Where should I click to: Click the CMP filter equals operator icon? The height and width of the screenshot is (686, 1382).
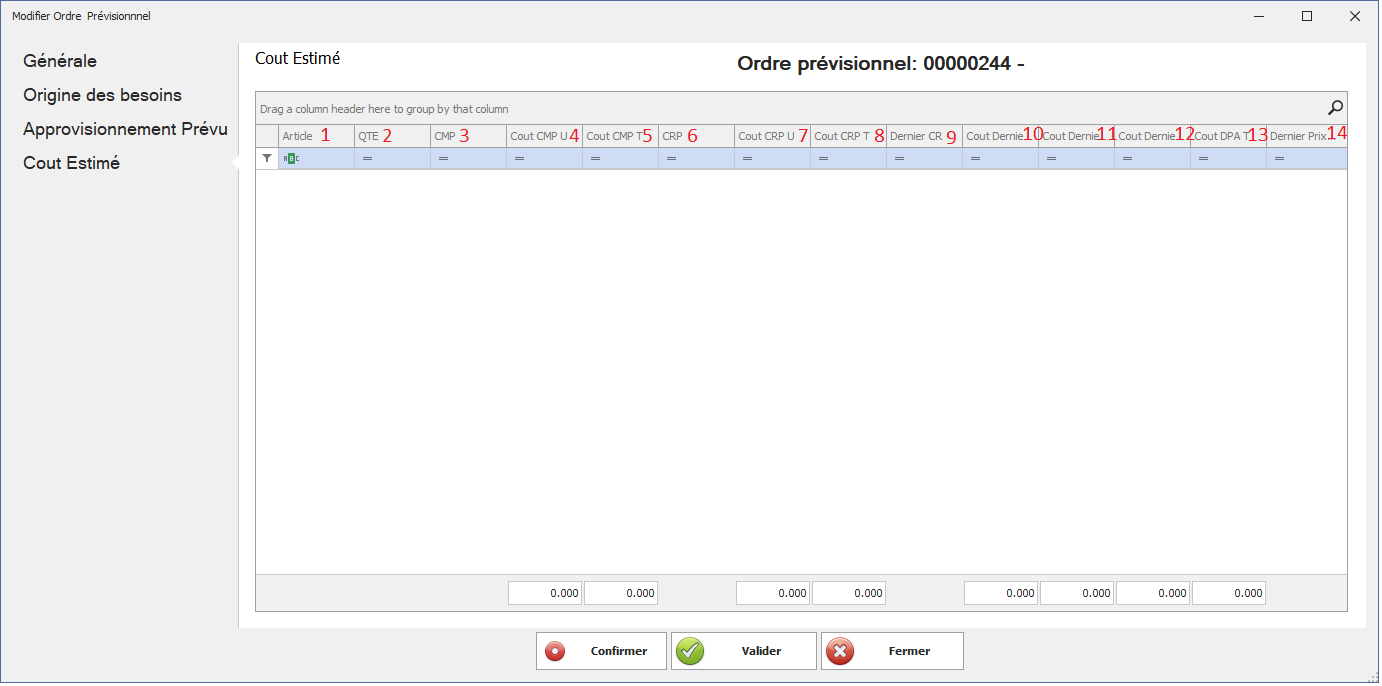[443, 158]
